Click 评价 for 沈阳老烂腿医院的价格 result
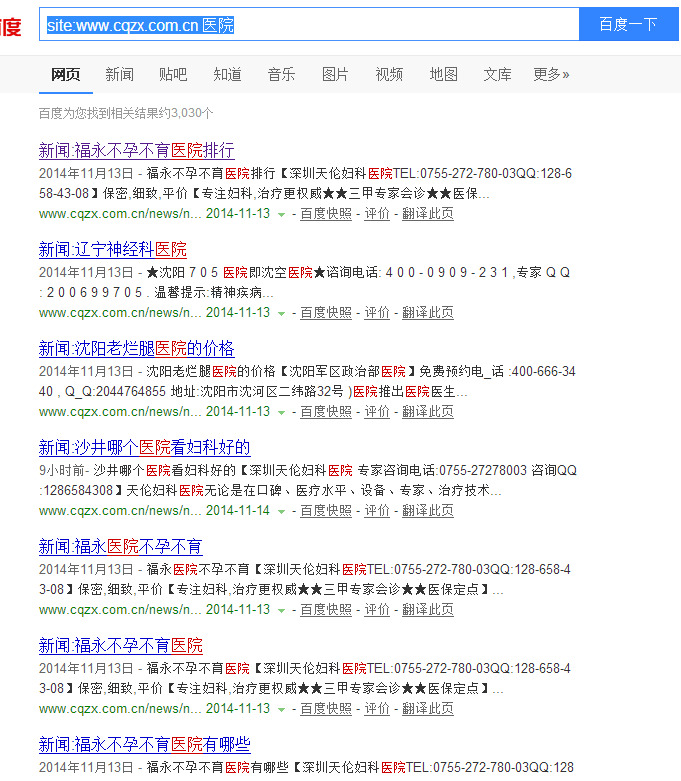The width and height of the screenshot is (681, 781). pyautogui.click(x=377, y=412)
